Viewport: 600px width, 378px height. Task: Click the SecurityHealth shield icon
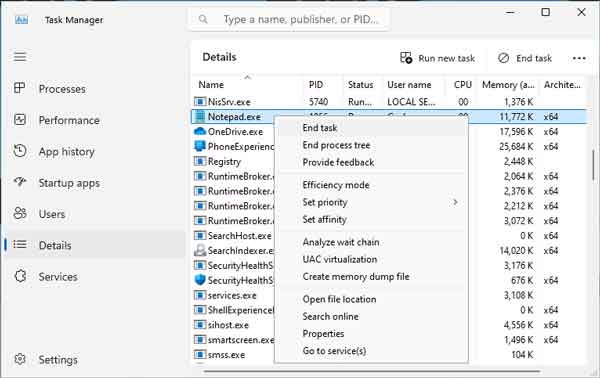(x=200, y=280)
